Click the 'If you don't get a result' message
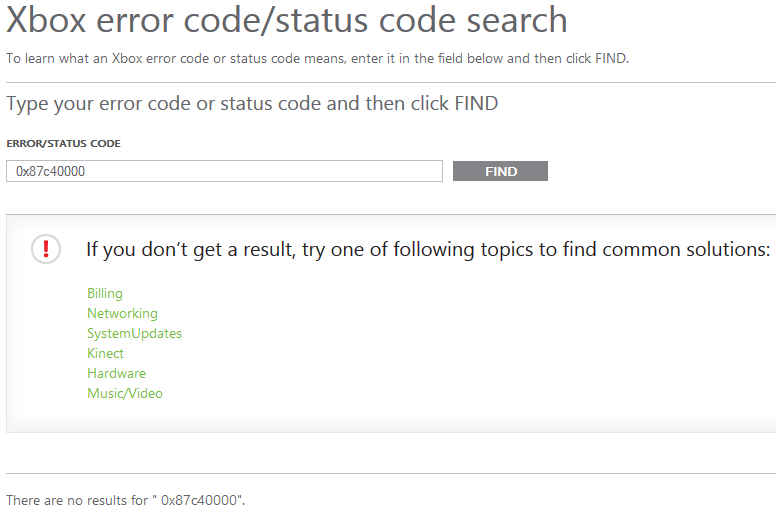Viewport: 776px width, 520px height. click(427, 249)
